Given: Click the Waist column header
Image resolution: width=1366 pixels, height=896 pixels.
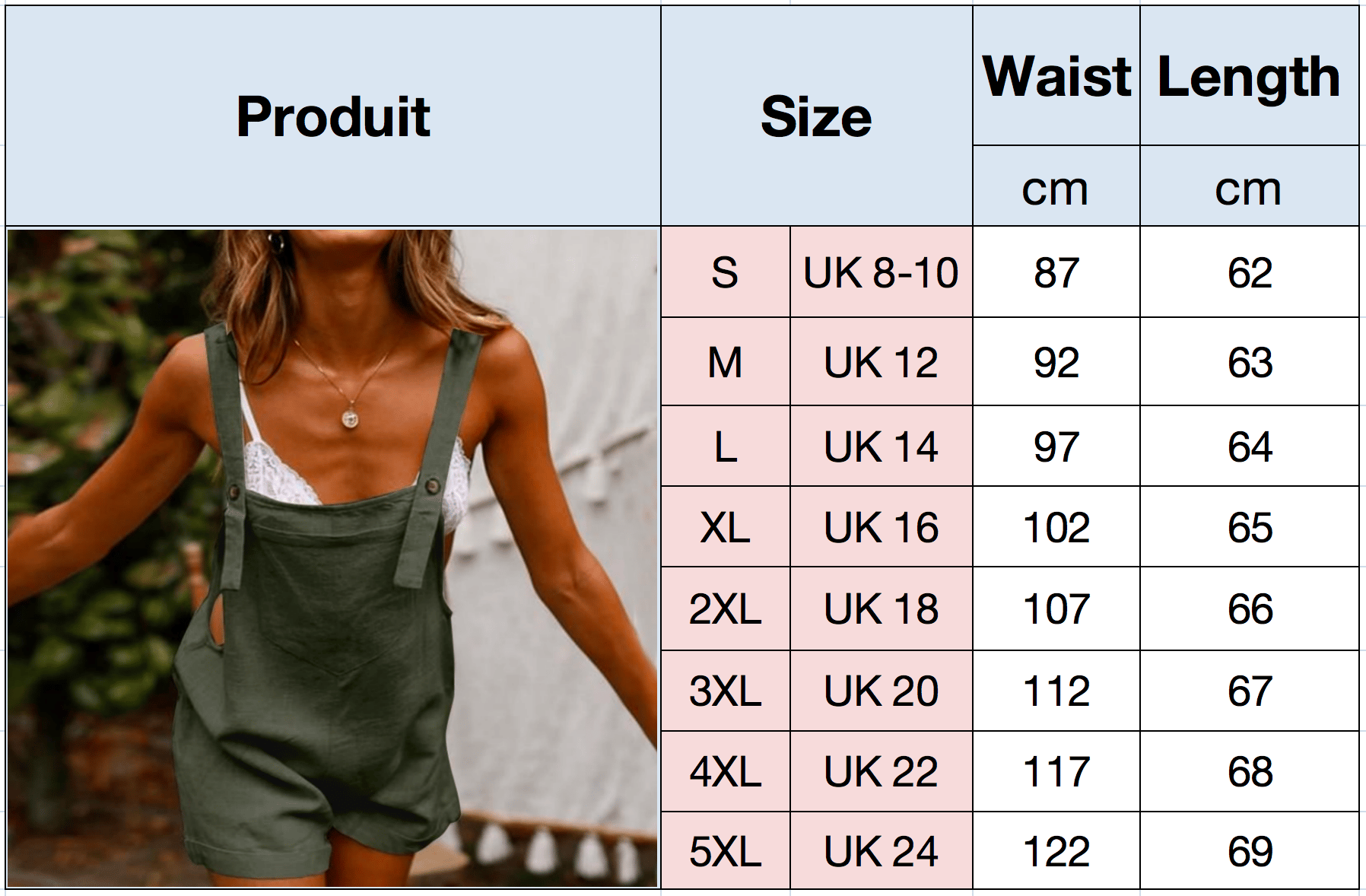Looking at the screenshot, I should pos(1056,76).
